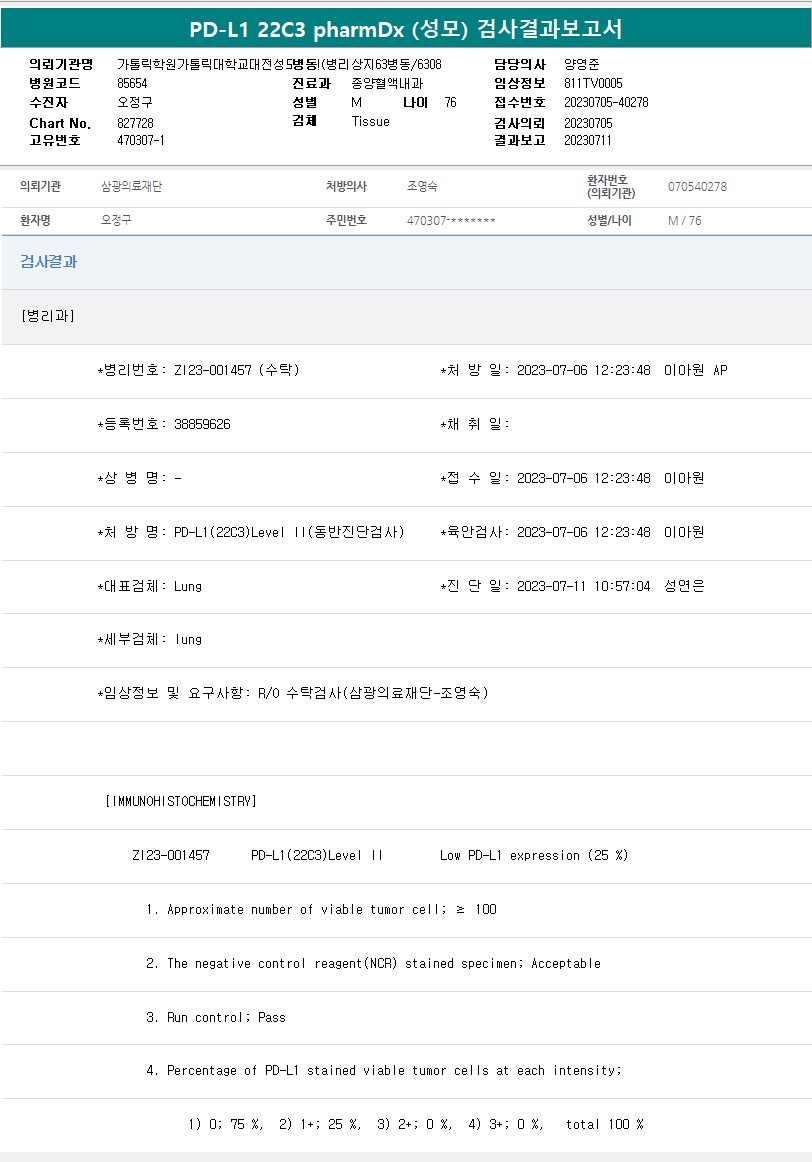Select line 4 percentage of PD-L1 stained cells
The image size is (812, 1162).
(384, 1071)
